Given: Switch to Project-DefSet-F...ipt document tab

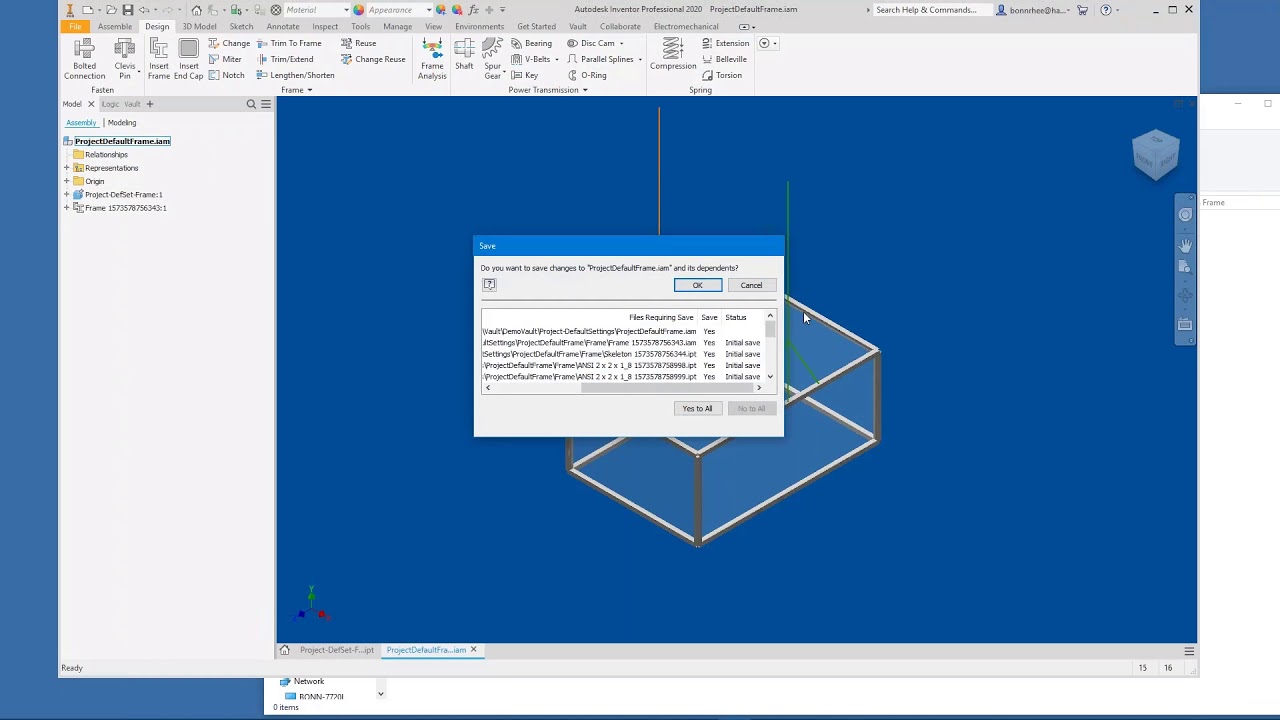Looking at the screenshot, I should coord(337,650).
